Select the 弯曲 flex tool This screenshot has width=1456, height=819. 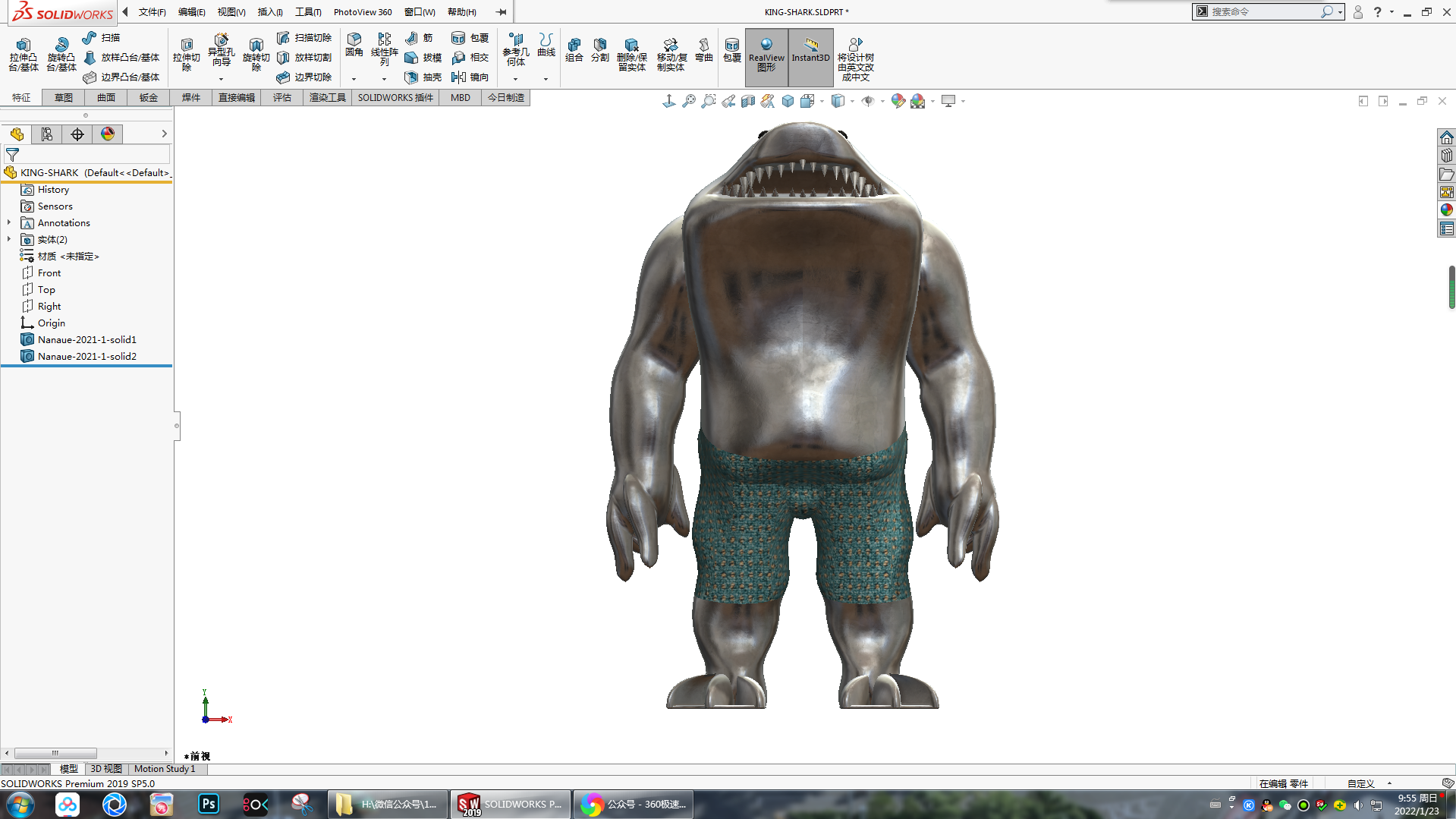click(x=704, y=50)
